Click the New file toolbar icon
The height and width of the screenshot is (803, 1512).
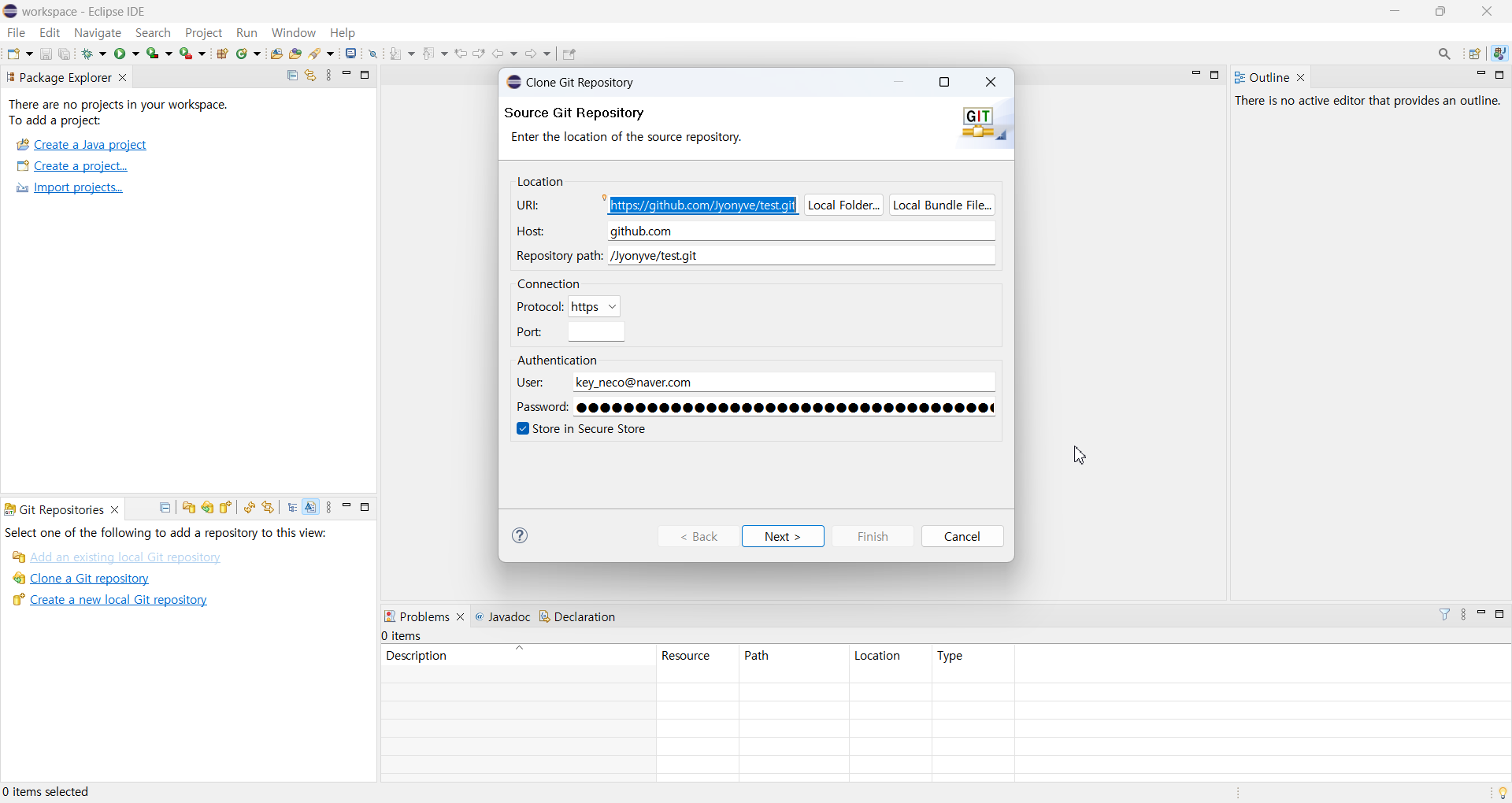[x=14, y=54]
